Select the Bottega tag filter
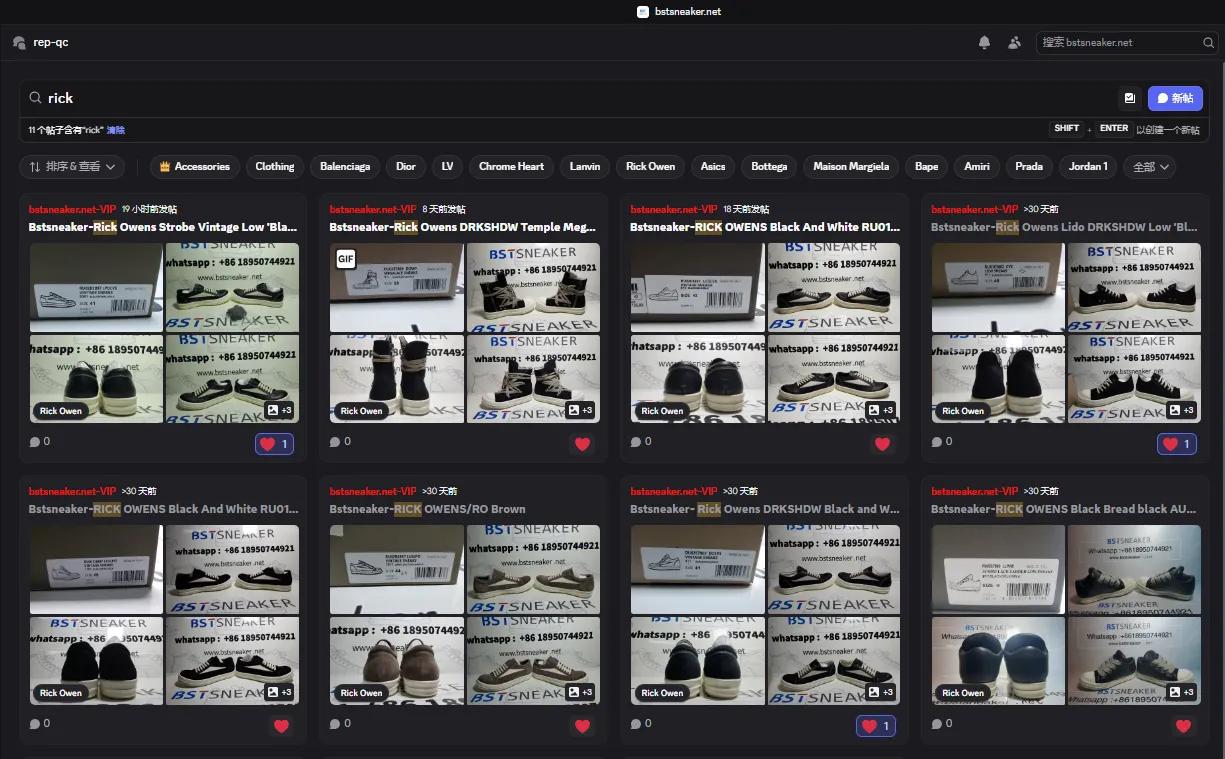The width and height of the screenshot is (1225, 759). pyautogui.click(x=769, y=166)
